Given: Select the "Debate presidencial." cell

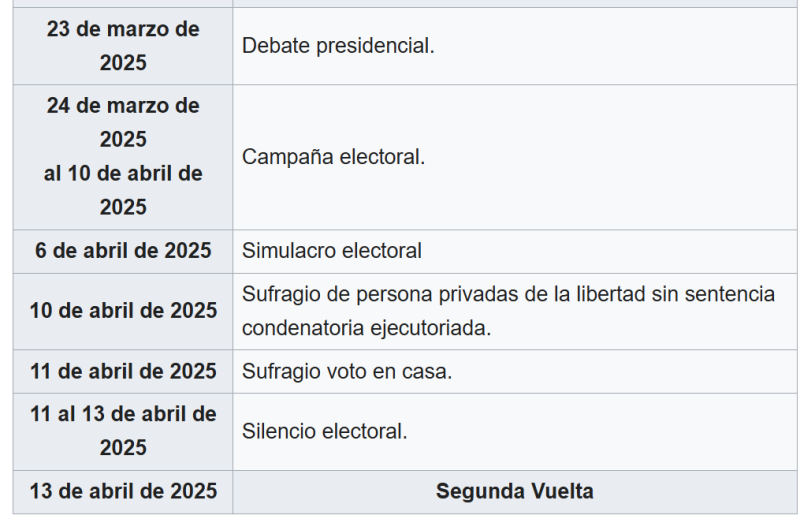Looking at the screenshot, I should (x=338, y=46).
